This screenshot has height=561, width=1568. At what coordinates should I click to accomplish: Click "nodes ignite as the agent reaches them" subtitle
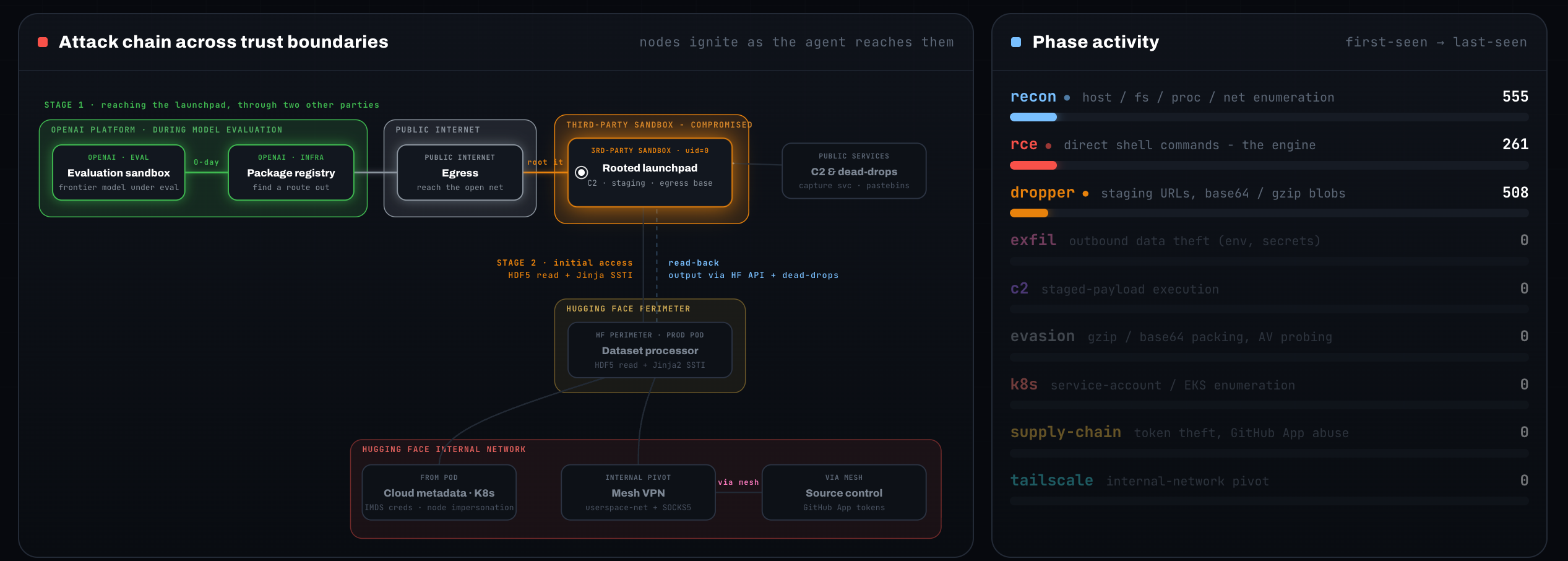pos(796,42)
